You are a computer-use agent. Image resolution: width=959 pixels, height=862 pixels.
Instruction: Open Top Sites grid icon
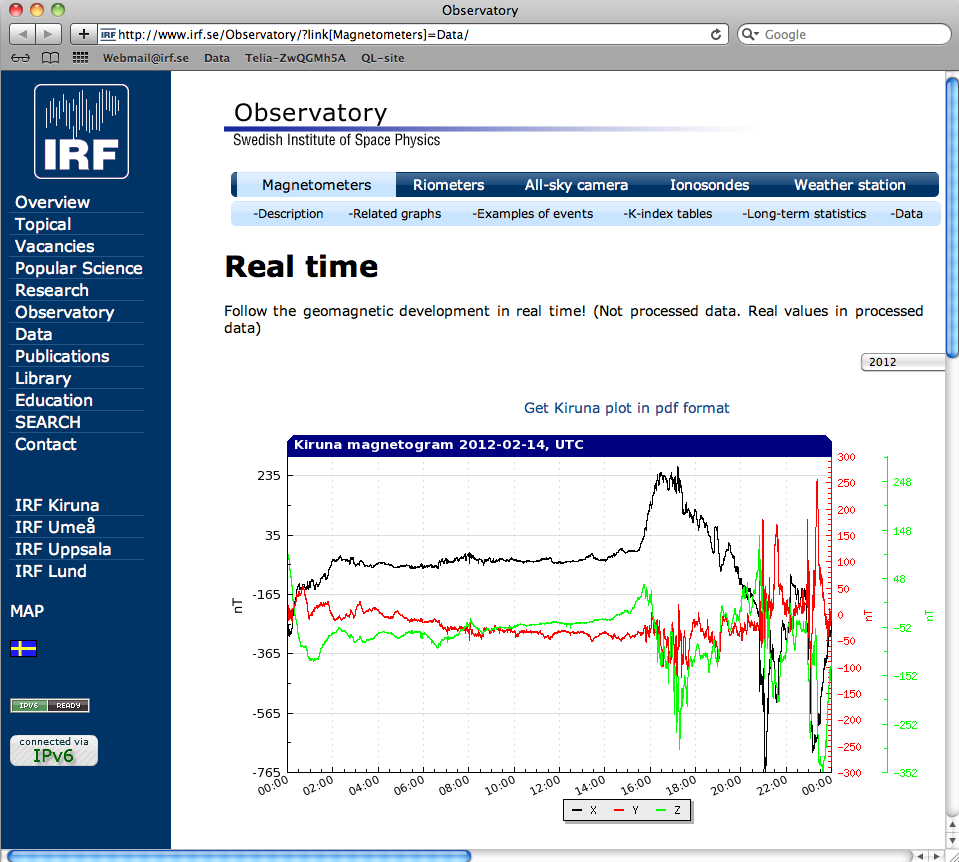coord(80,58)
